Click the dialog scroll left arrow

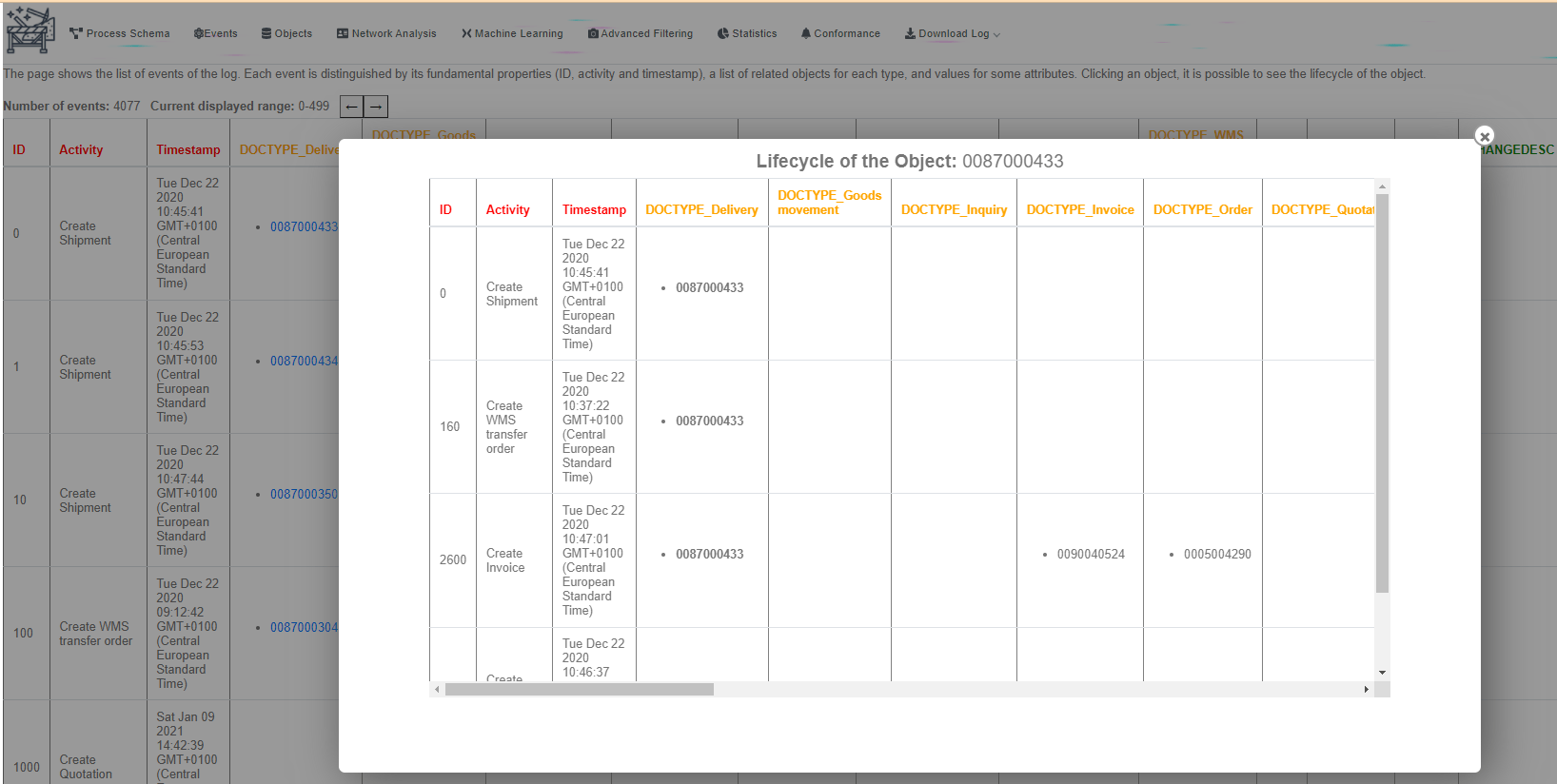click(437, 689)
